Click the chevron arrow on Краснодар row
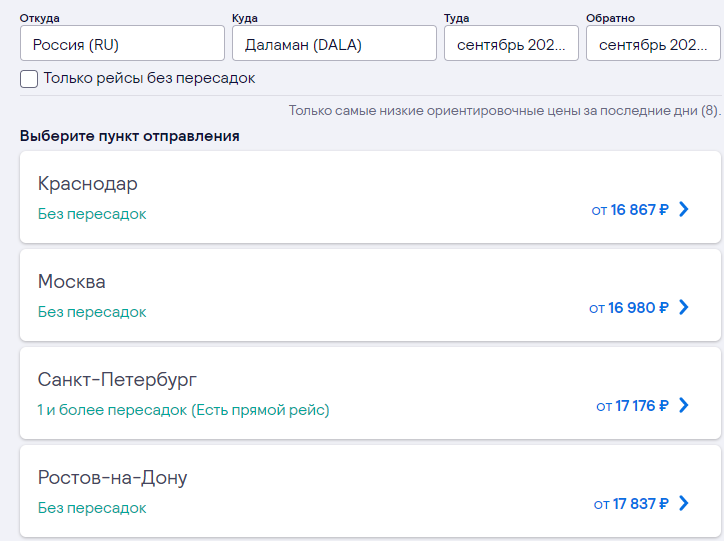The width and height of the screenshot is (724, 541). click(684, 209)
